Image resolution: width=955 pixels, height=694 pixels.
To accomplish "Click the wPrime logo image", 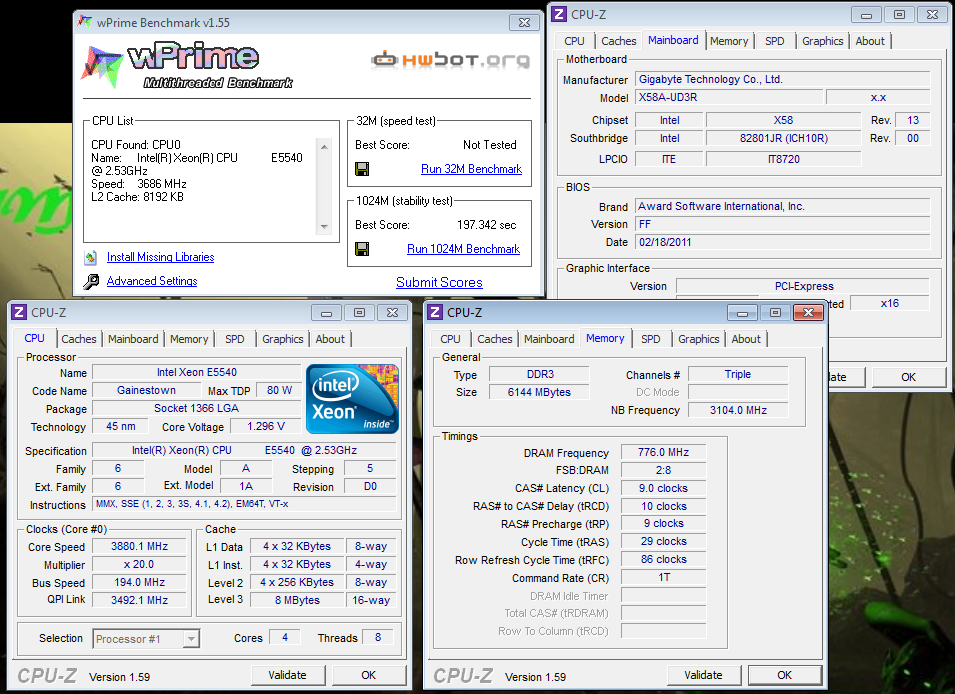I will point(188,66).
